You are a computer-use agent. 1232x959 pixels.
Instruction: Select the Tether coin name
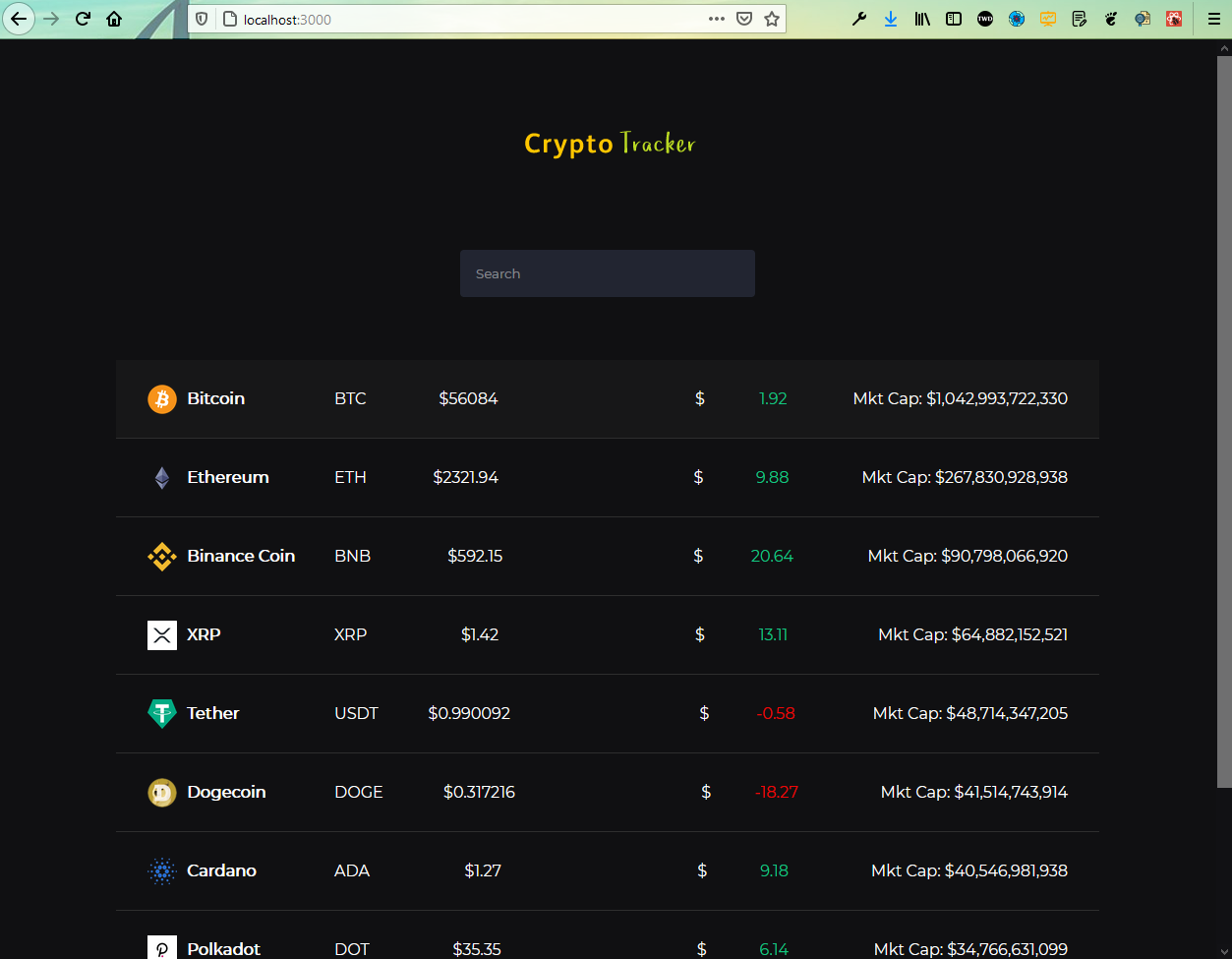213,713
